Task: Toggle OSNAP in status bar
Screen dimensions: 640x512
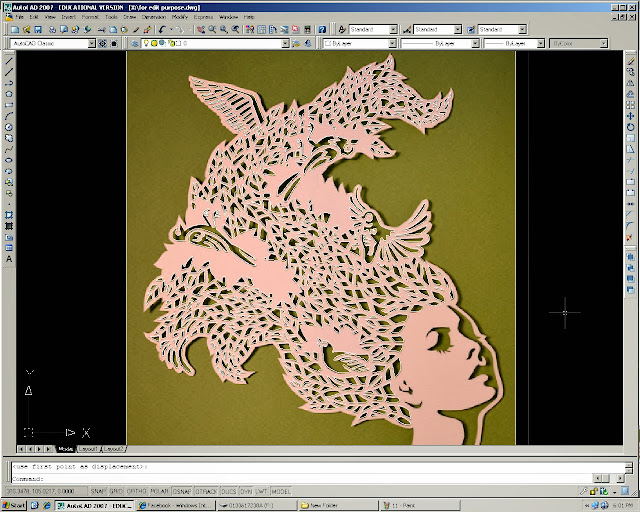Action: click(x=182, y=491)
